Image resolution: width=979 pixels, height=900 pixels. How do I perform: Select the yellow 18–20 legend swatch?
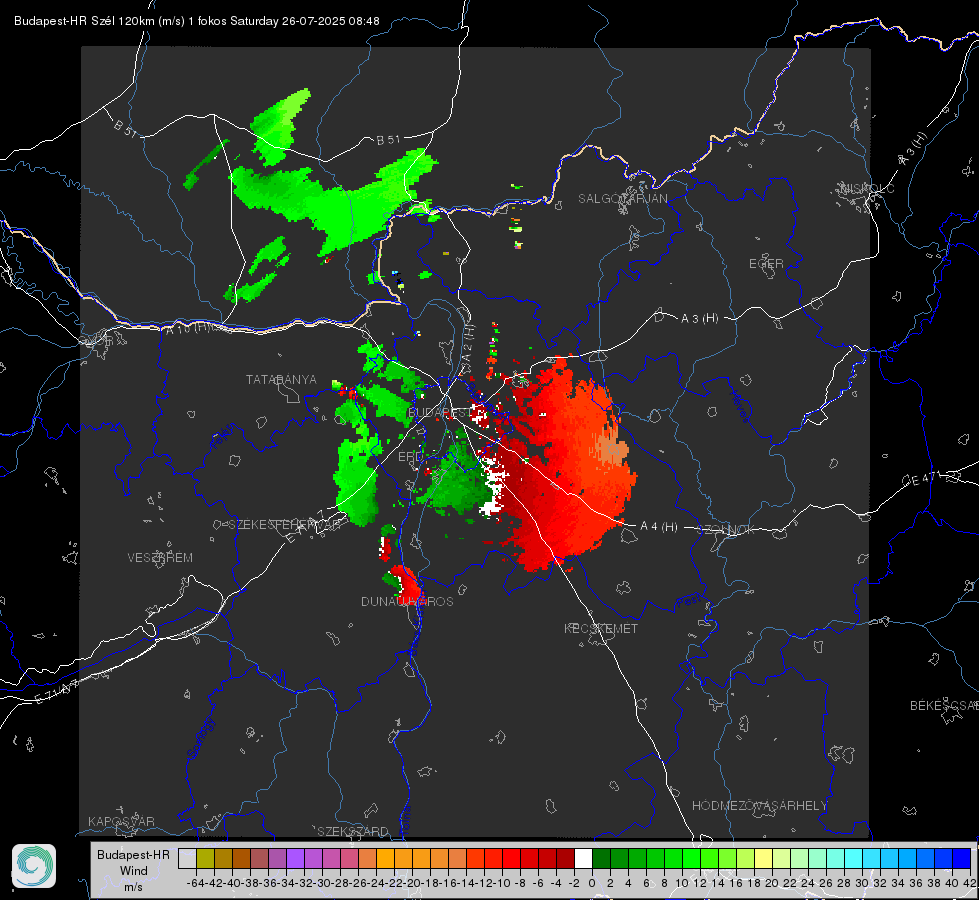tap(764, 858)
